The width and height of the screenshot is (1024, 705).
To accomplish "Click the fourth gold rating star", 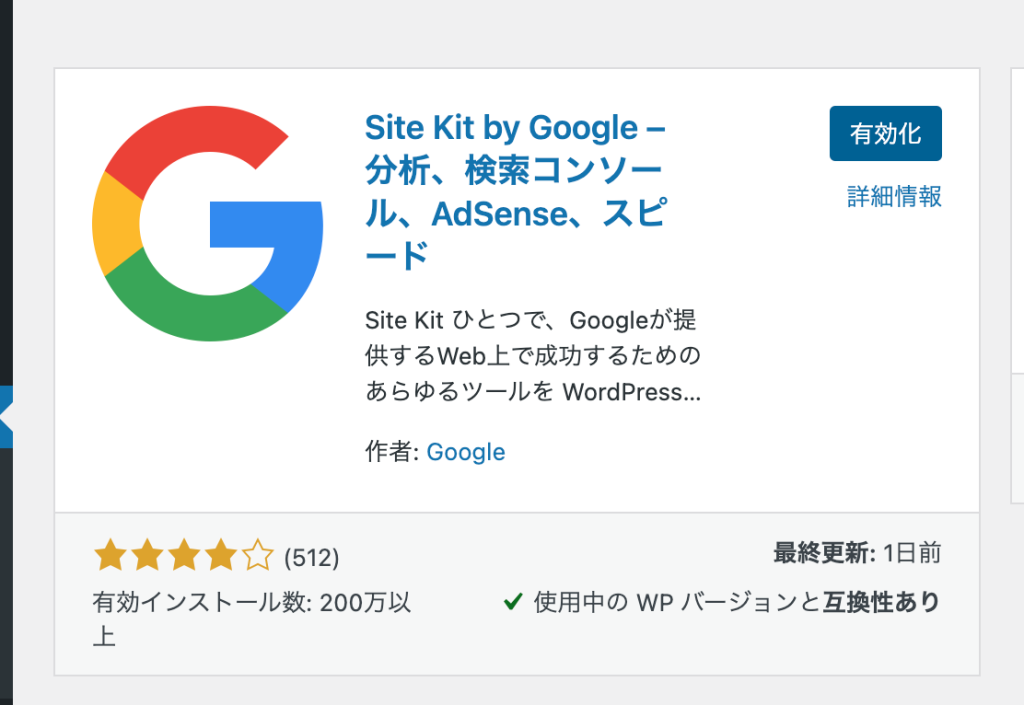I will 221,556.
